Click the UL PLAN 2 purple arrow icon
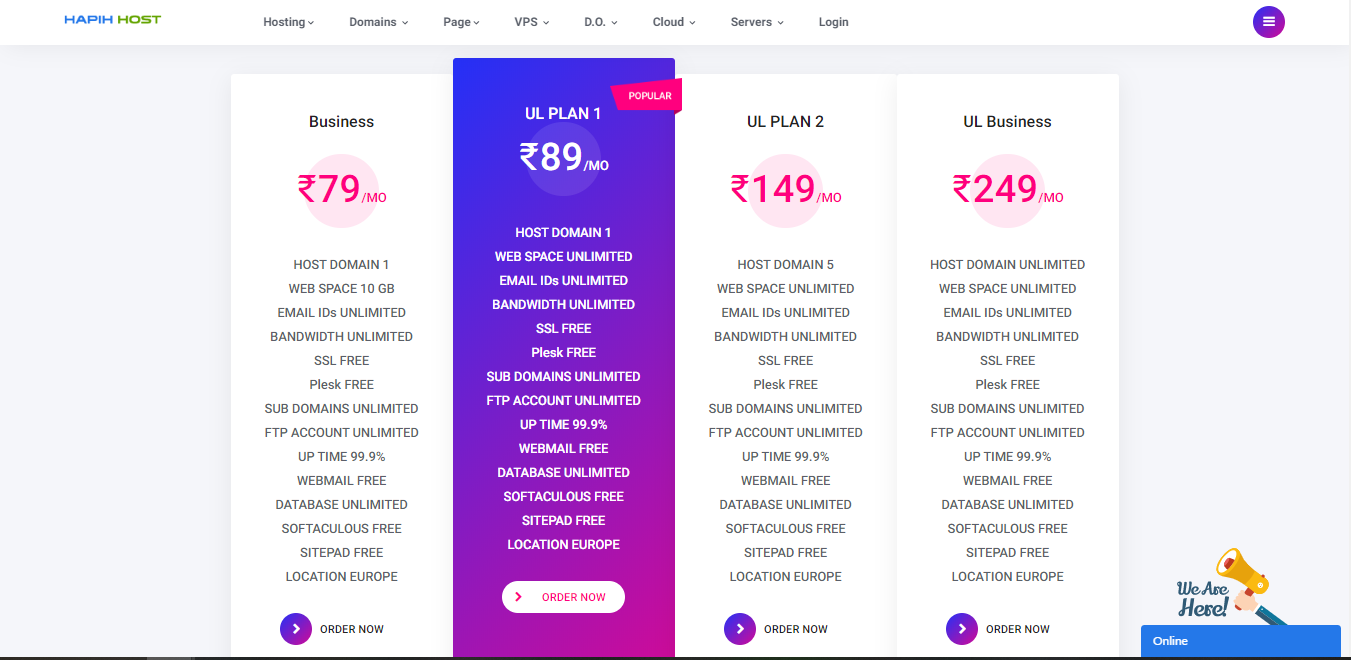The height and width of the screenshot is (660, 1351). 740,629
